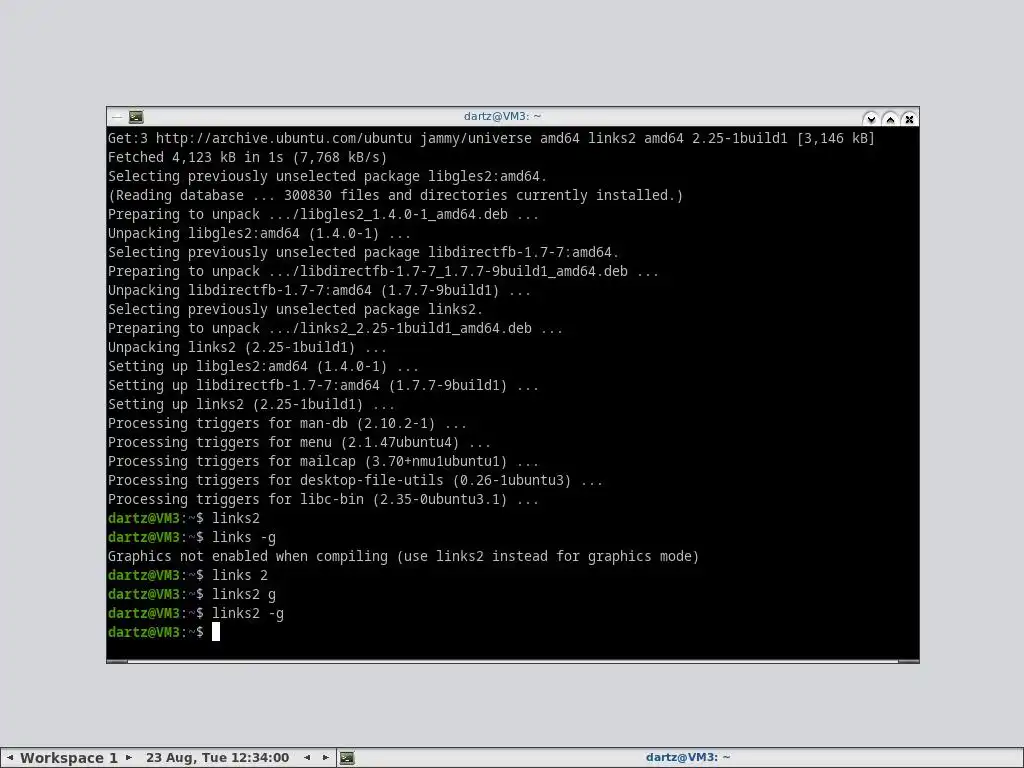Focus next window using right arrow after clock
The height and width of the screenshot is (768, 1024).
(x=325, y=758)
